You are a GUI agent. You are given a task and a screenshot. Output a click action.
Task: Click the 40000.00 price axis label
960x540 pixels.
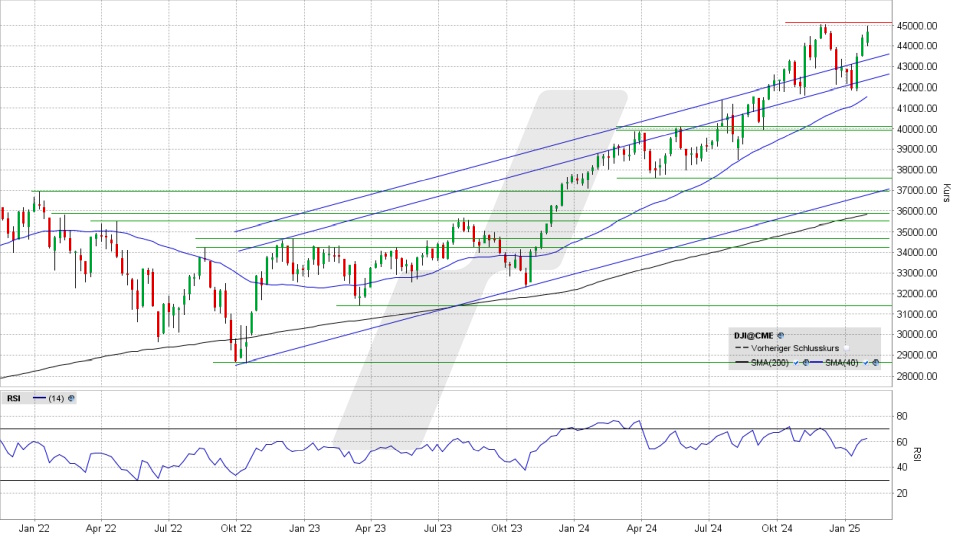click(x=917, y=129)
